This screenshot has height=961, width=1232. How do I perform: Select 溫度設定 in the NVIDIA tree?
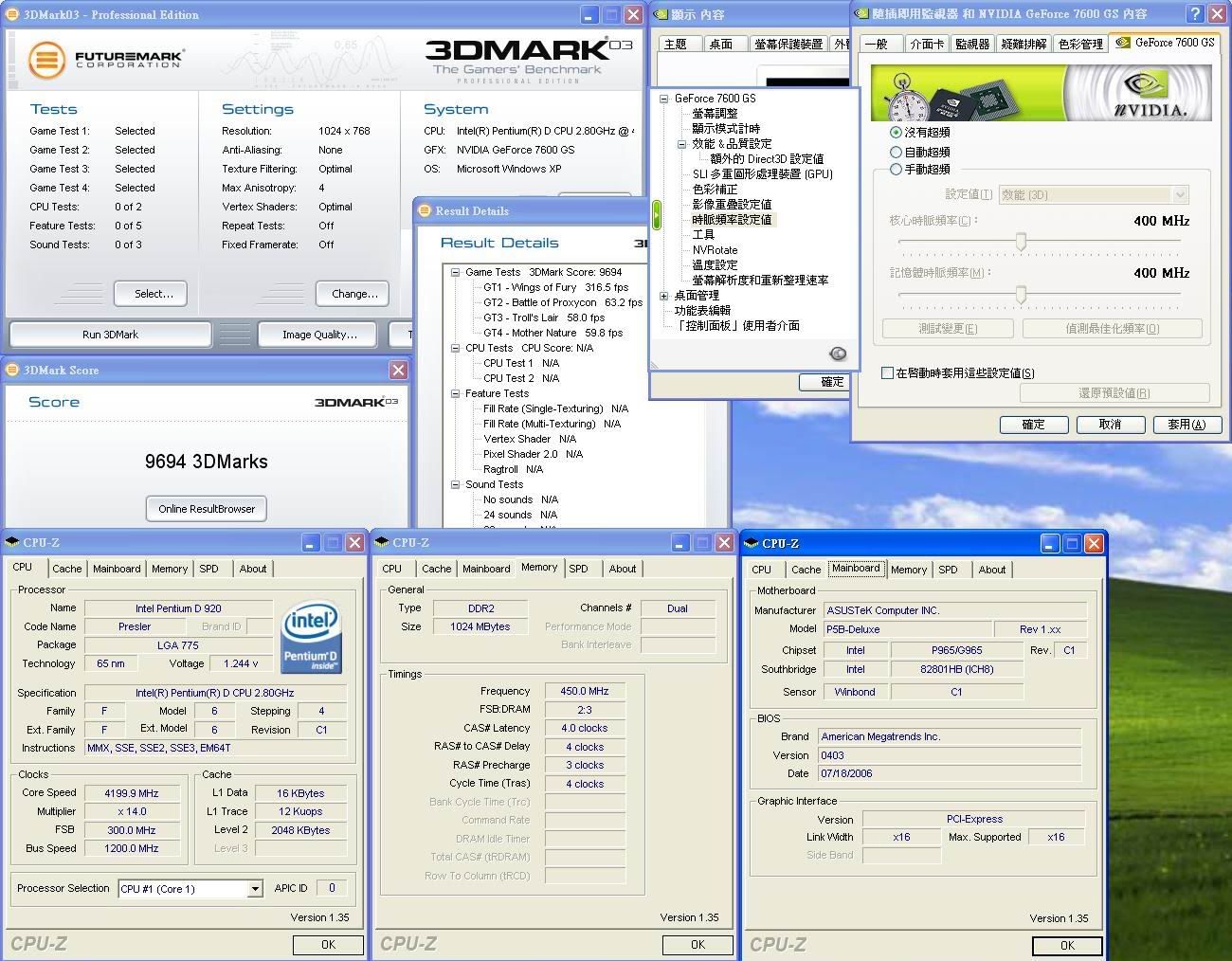715,265
